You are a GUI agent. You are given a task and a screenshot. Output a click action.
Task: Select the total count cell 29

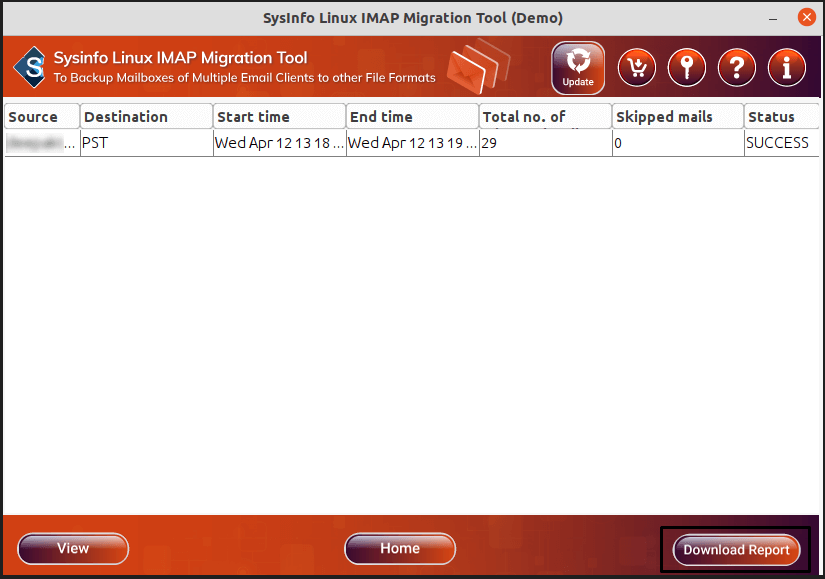pos(546,143)
